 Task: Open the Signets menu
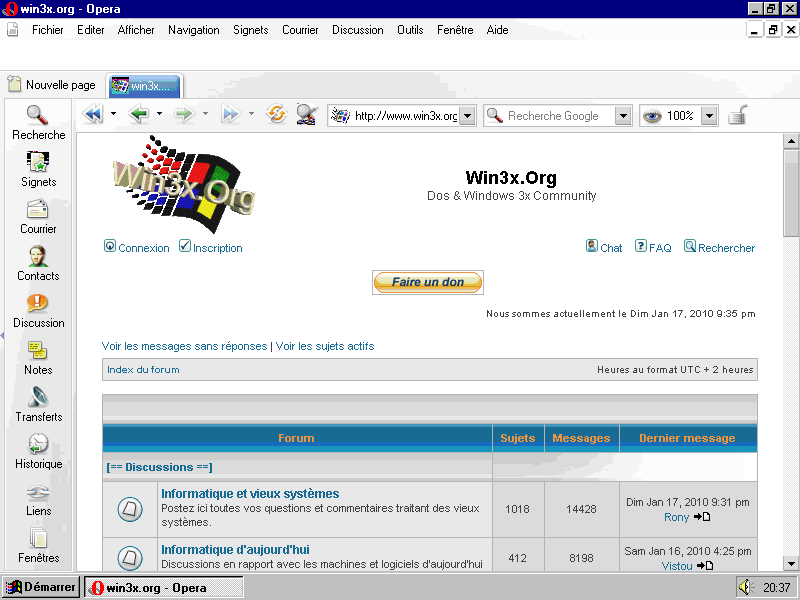tap(251, 30)
